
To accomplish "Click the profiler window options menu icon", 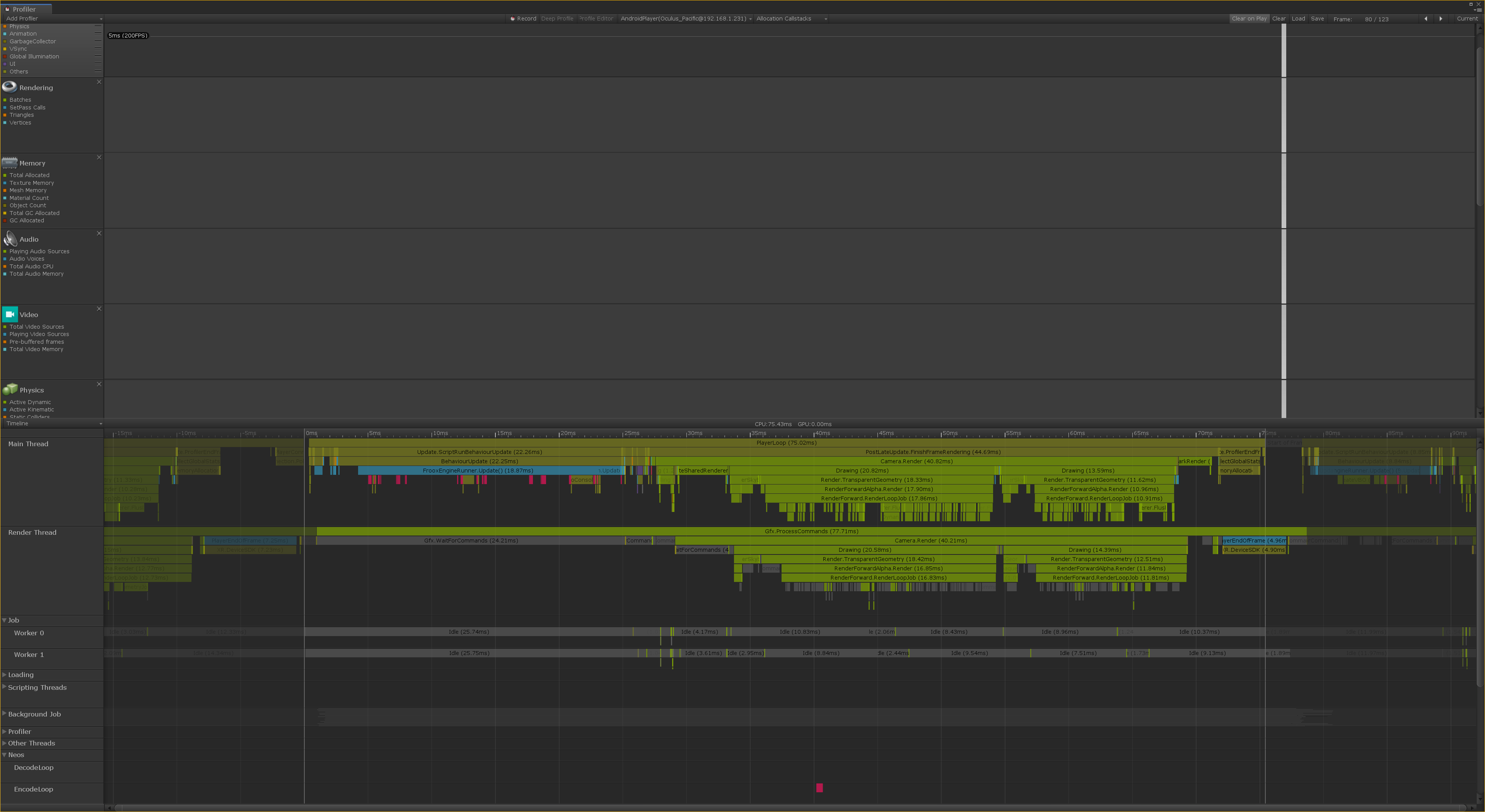I will [1478, 10].
